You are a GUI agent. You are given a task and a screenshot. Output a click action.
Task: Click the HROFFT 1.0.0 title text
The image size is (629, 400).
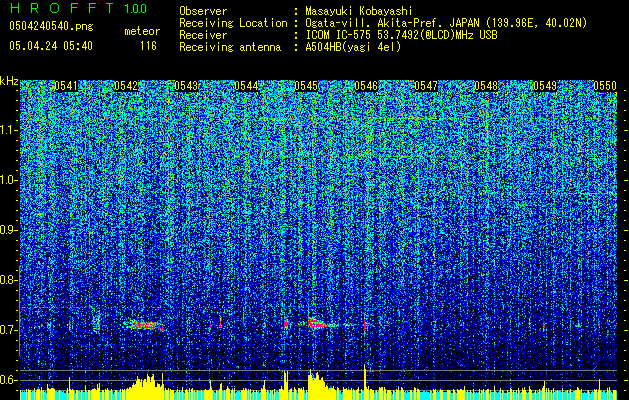[76, 8]
